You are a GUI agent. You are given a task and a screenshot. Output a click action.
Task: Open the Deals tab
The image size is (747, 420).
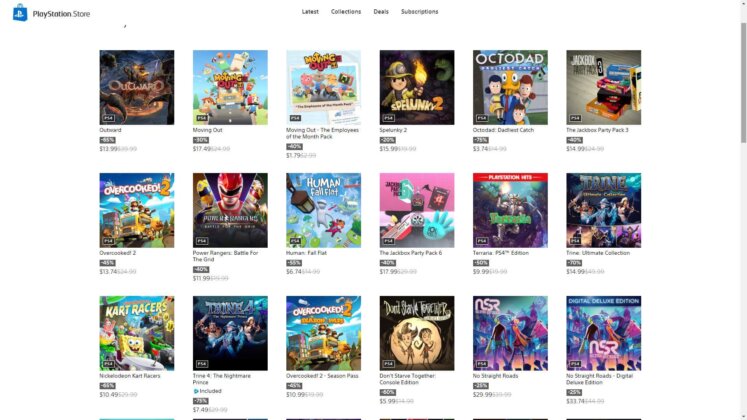coord(381,11)
